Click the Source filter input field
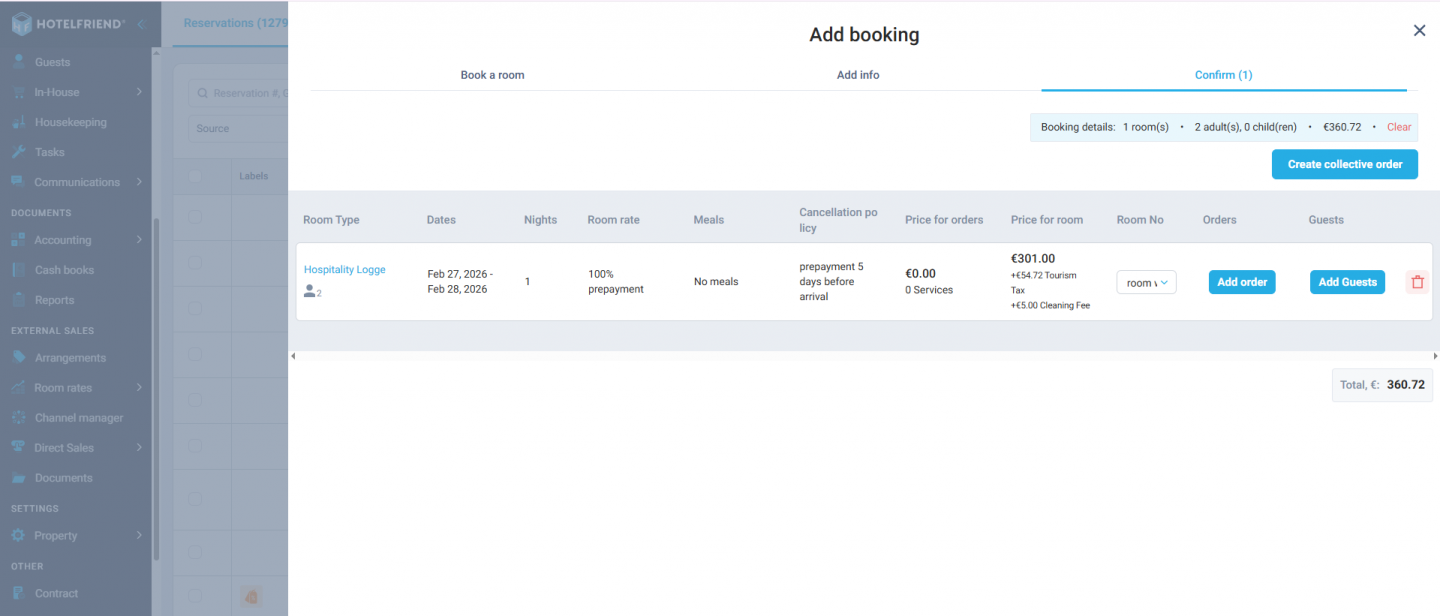The width and height of the screenshot is (1440, 616). coord(240,128)
